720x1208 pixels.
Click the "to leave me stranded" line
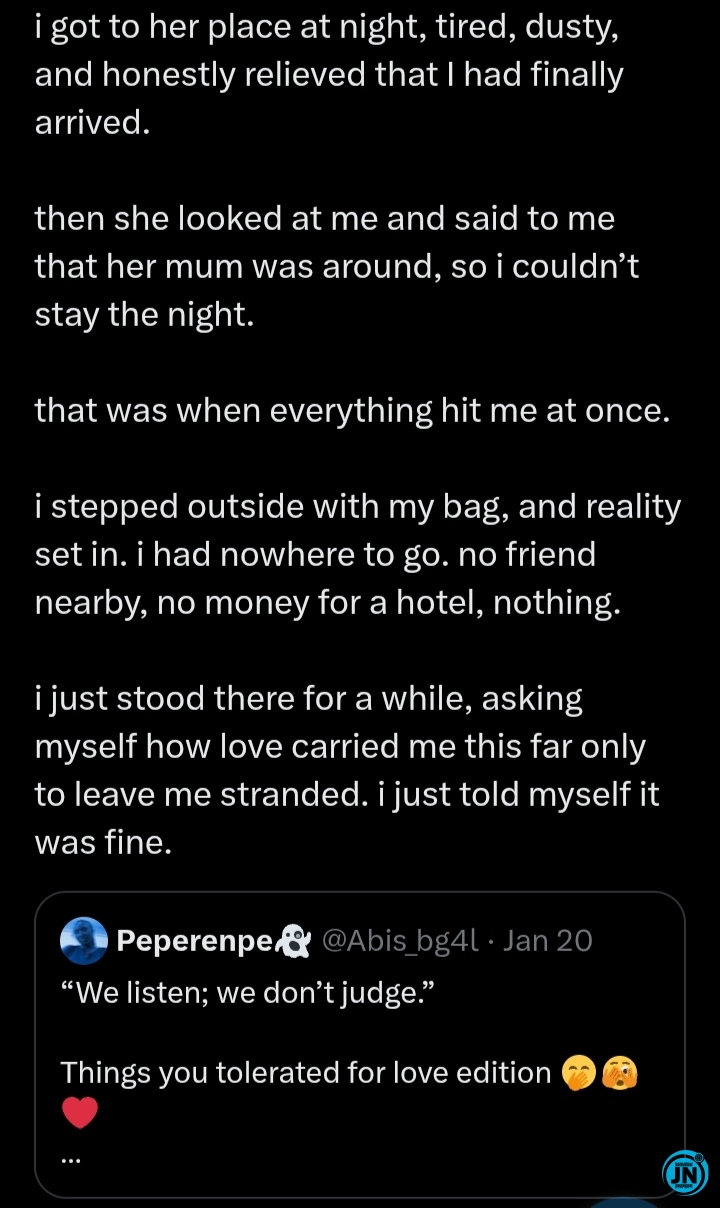click(x=346, y=794)
